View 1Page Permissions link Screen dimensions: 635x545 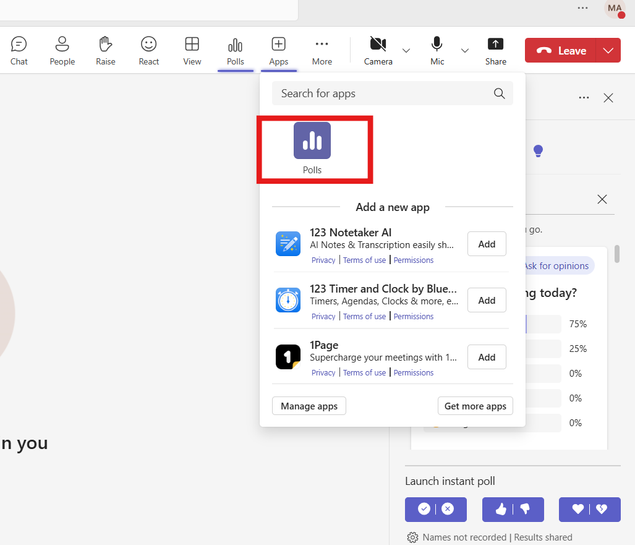coord(413,373)
